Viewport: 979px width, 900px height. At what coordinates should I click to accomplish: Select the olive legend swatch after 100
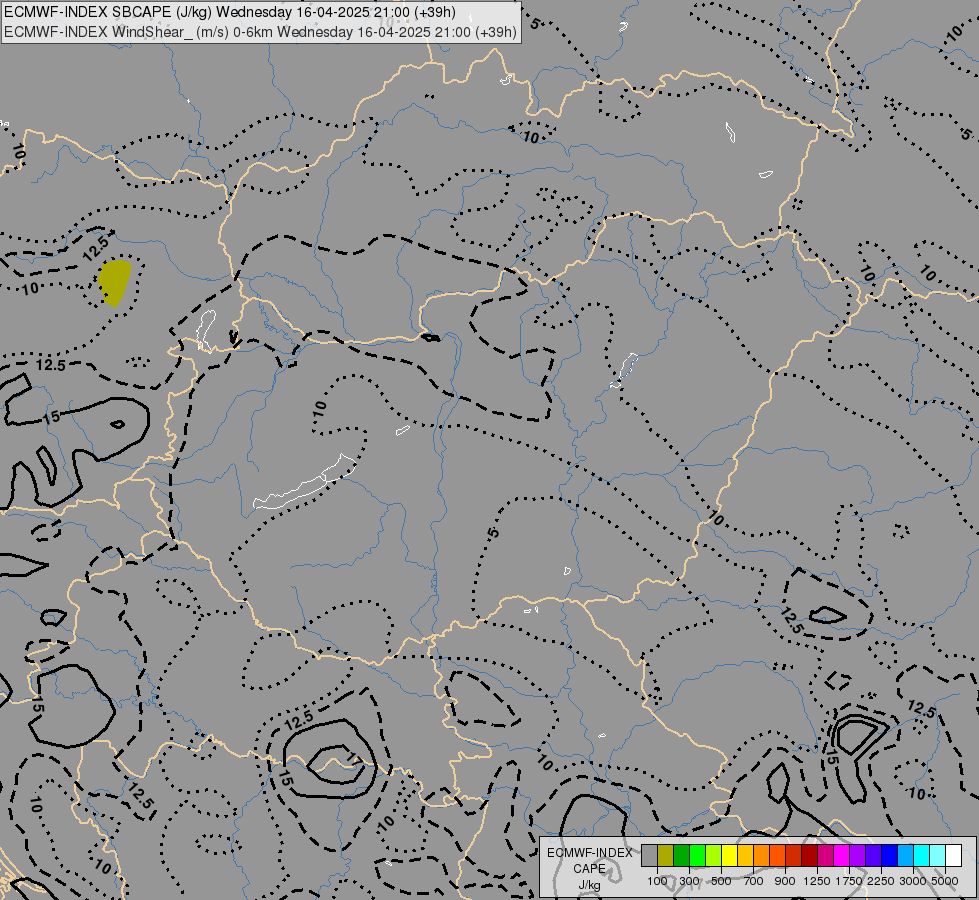click(666, 855)
